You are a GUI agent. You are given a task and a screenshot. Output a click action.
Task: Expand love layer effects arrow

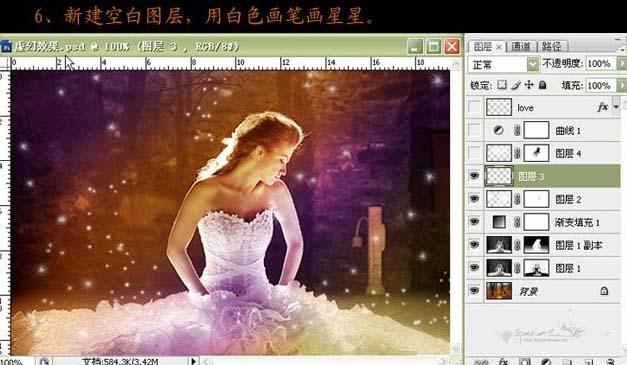(616, 107)
